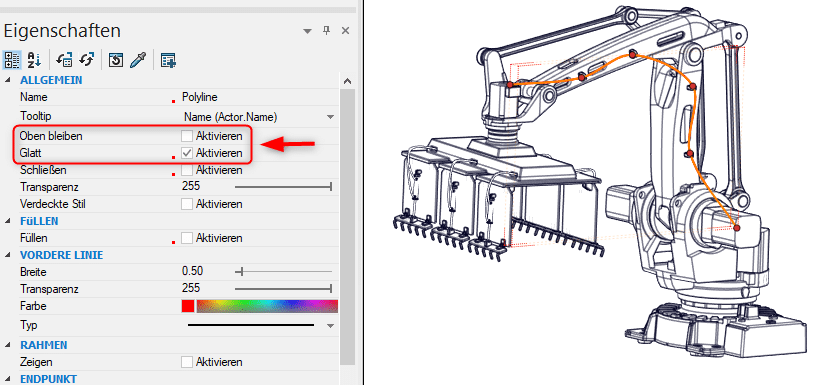Pin the Eigenschaften panel
The width and height of the screenshot is (830, 385).
326,31
